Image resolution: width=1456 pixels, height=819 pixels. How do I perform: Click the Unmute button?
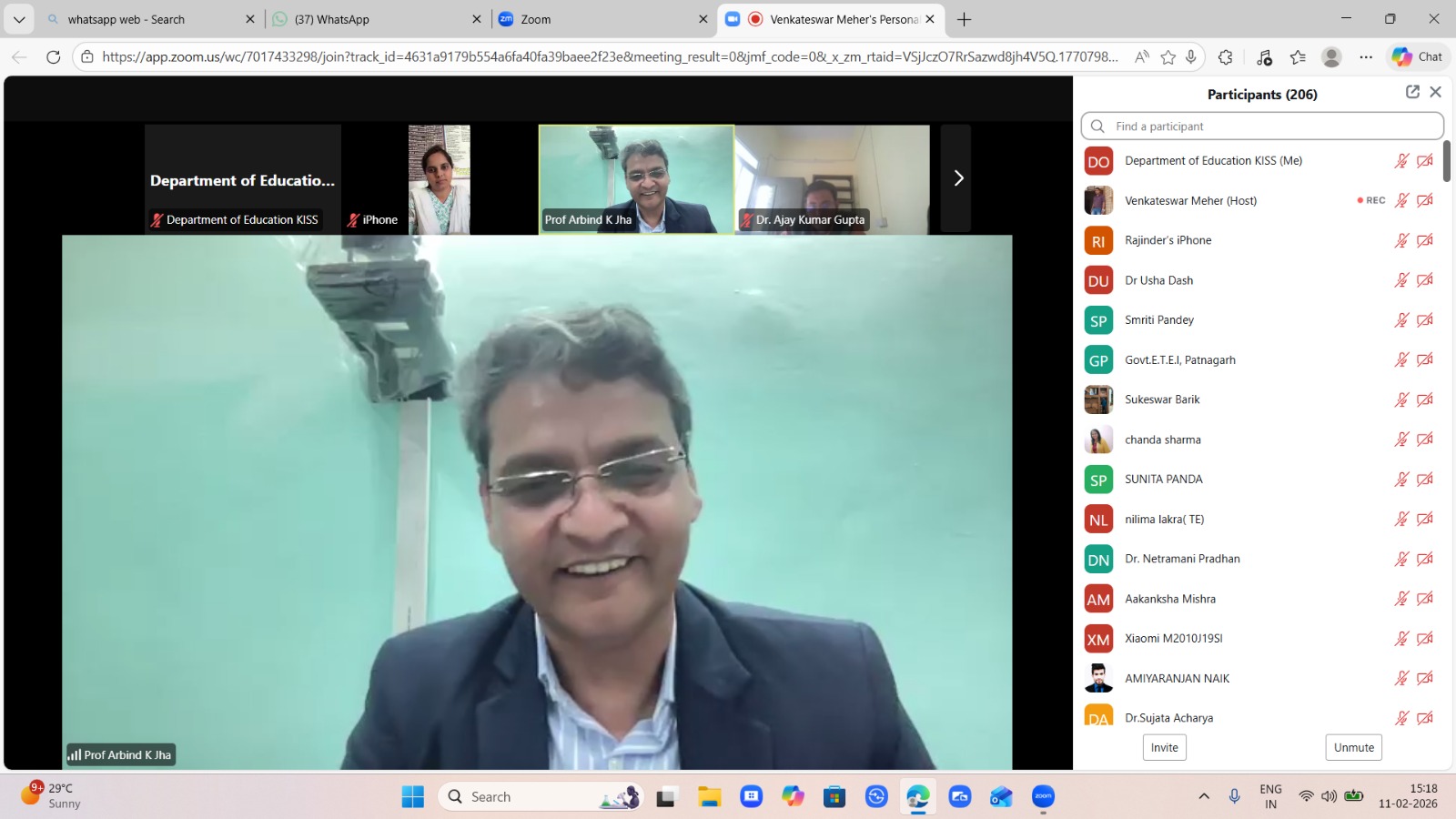coord(1353,747)
